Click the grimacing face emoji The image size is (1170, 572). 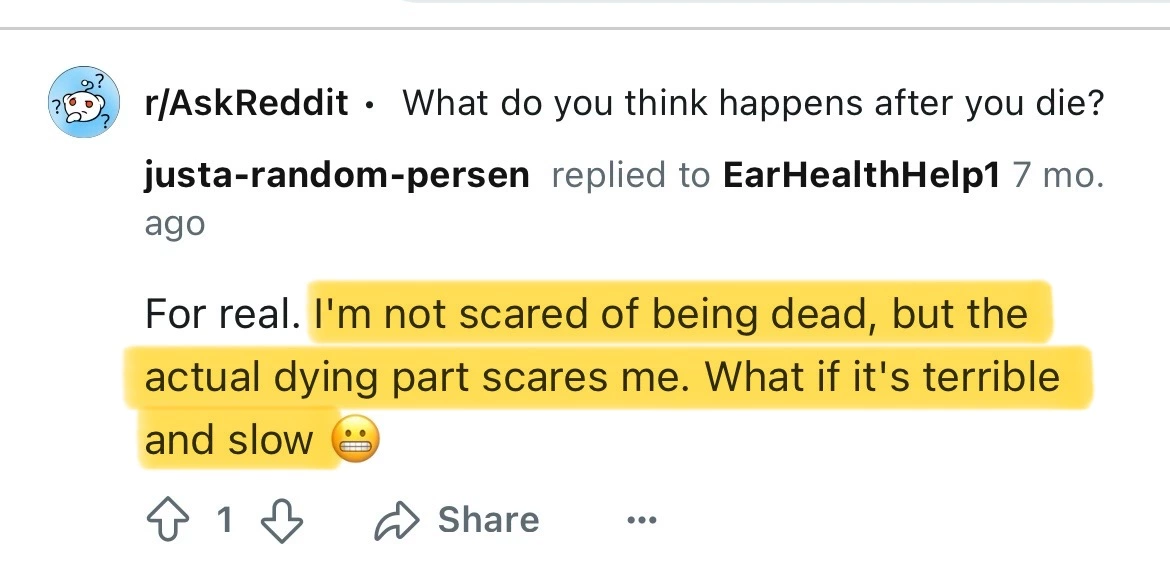pos(355,440)
